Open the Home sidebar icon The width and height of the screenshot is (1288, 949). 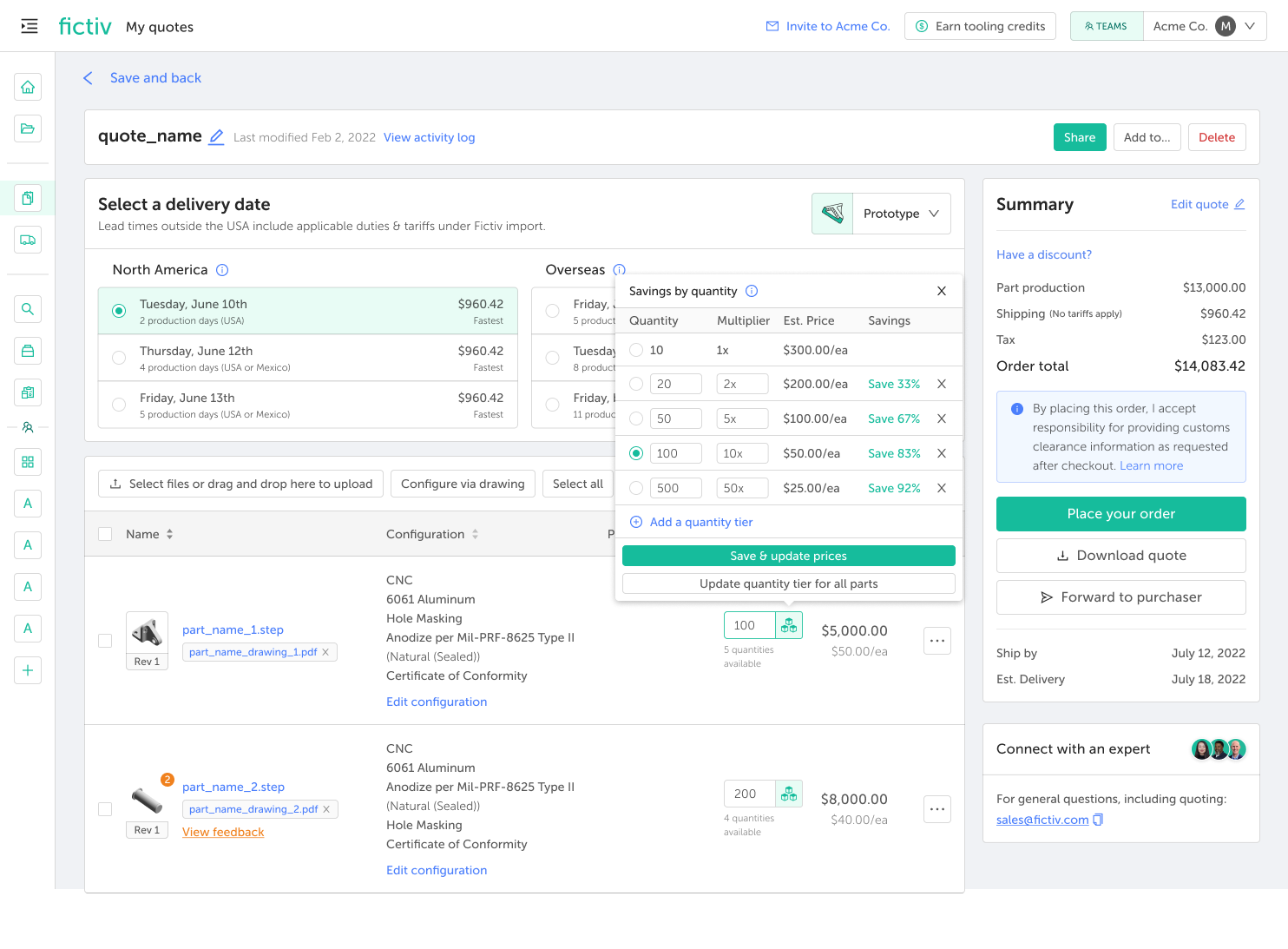(28, 87)
